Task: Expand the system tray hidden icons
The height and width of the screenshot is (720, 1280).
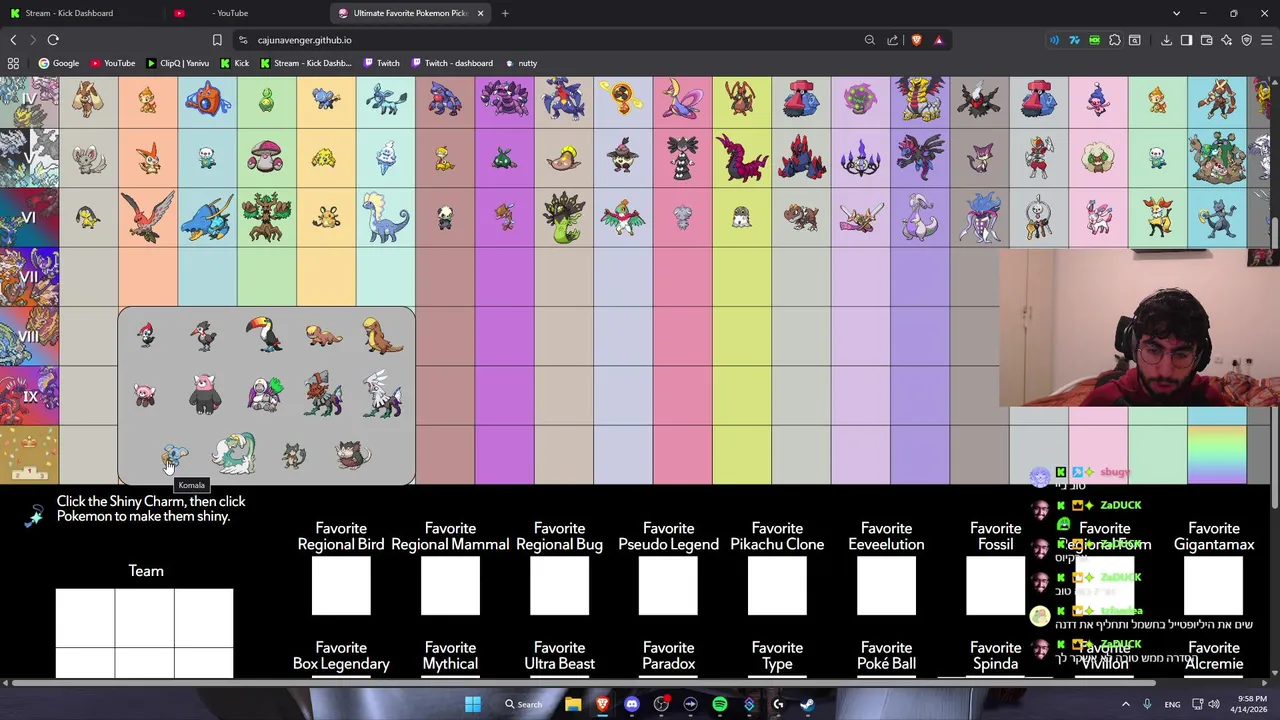Action: point(1125,704)
